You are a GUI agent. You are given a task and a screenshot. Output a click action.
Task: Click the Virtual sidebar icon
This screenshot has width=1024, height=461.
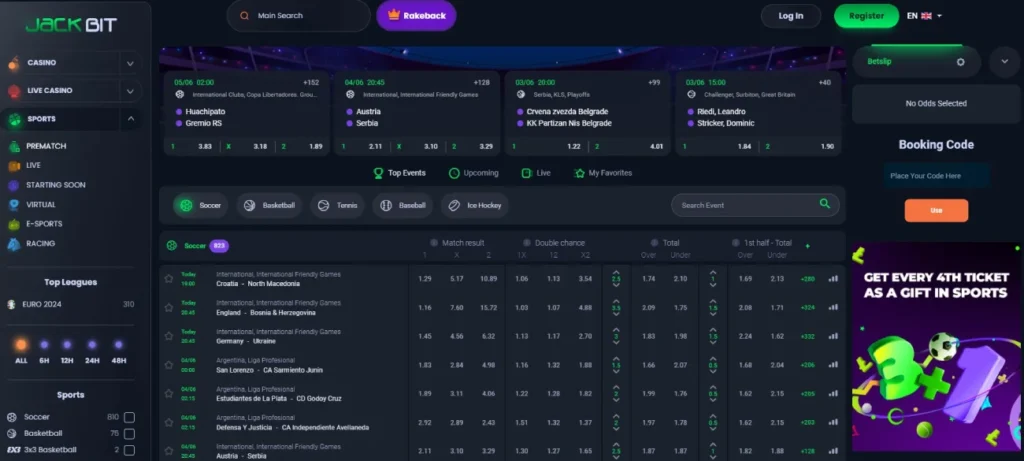click(14, 204)
